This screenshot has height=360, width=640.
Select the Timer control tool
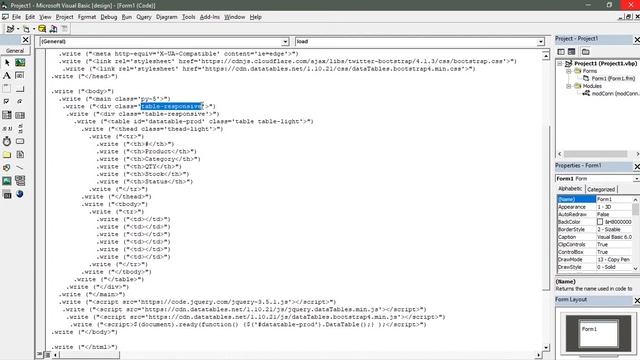pos(7,141)
